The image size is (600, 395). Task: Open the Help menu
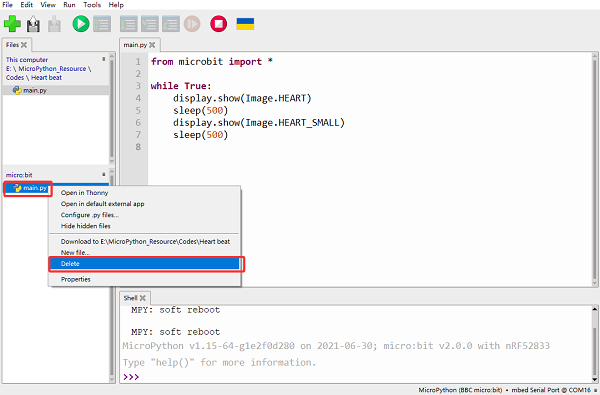pyautogui.click(x=116, y=5)
